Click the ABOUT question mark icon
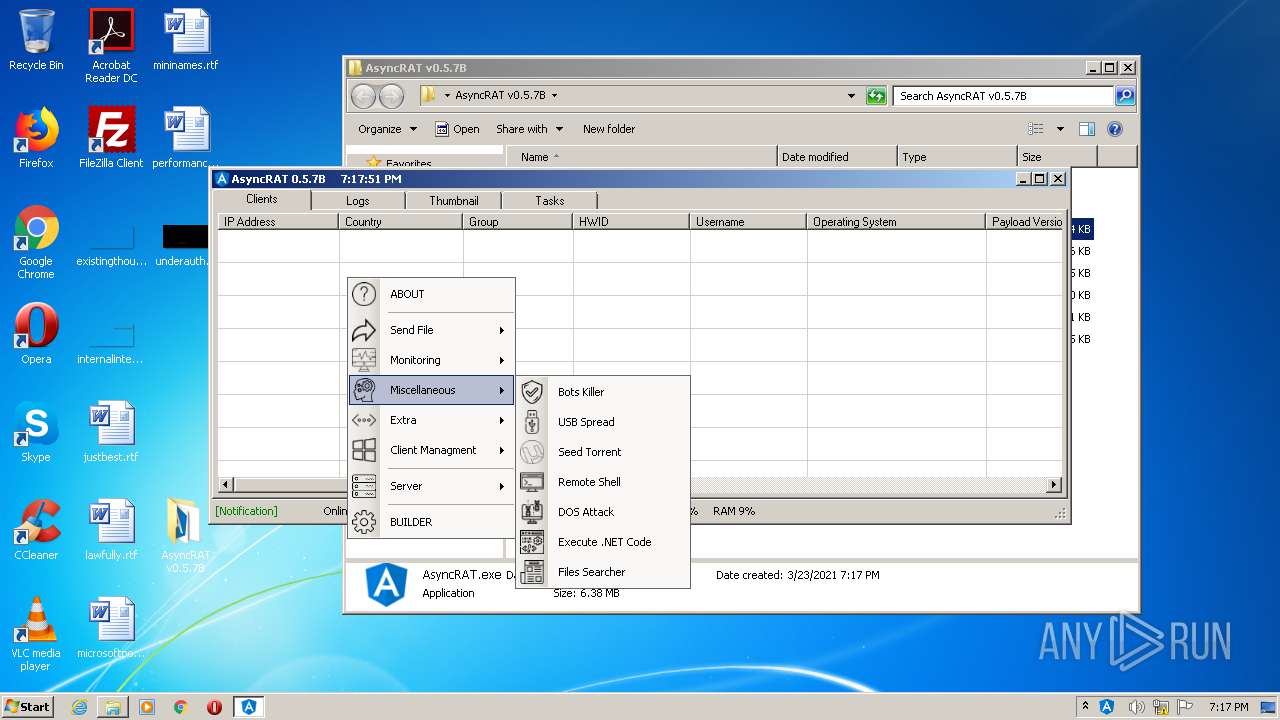Viewport: 1280px width, 720px height. [x=364, y=294]
